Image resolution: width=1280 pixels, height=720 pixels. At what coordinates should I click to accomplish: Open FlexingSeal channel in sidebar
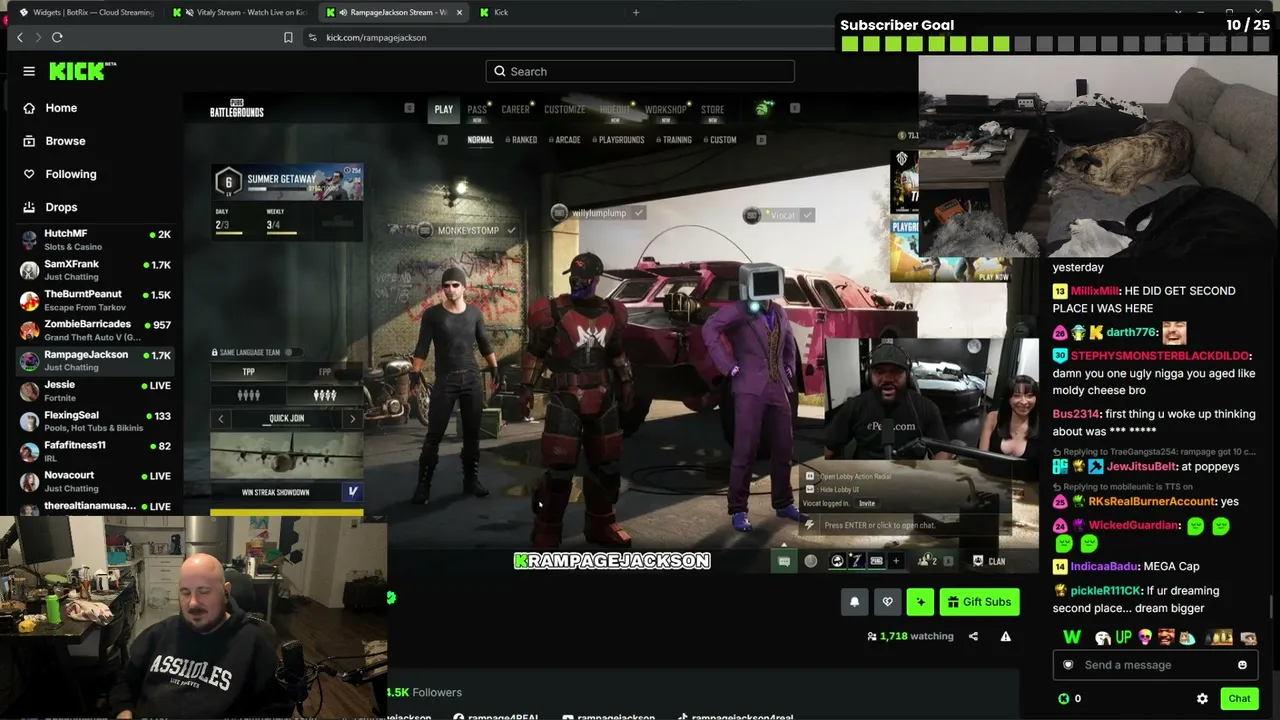pyautogui.click(x=95, y=421)
